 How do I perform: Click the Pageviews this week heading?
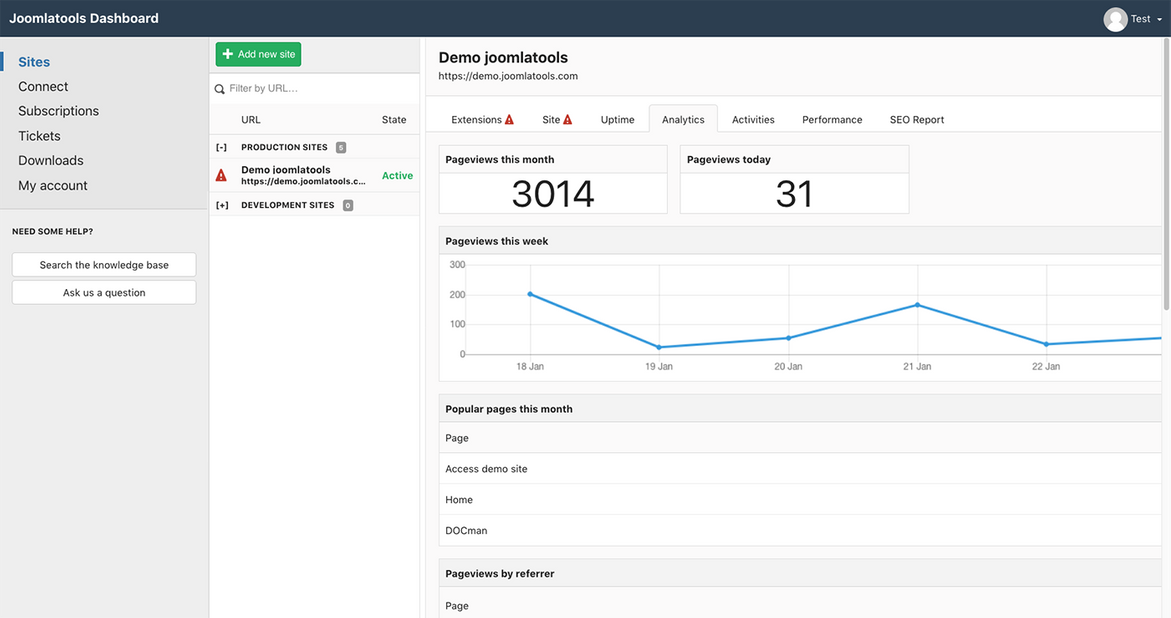tap(497, 241)
